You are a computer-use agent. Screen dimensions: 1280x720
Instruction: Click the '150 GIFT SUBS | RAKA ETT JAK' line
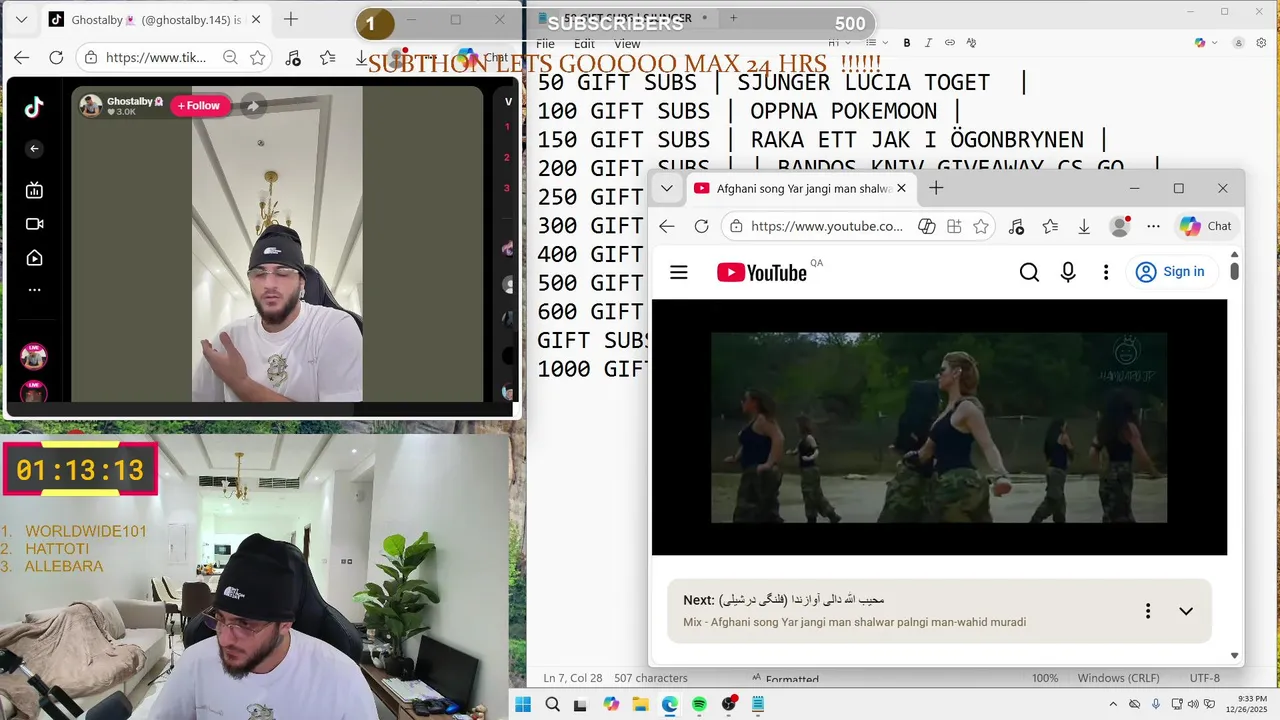823,140
